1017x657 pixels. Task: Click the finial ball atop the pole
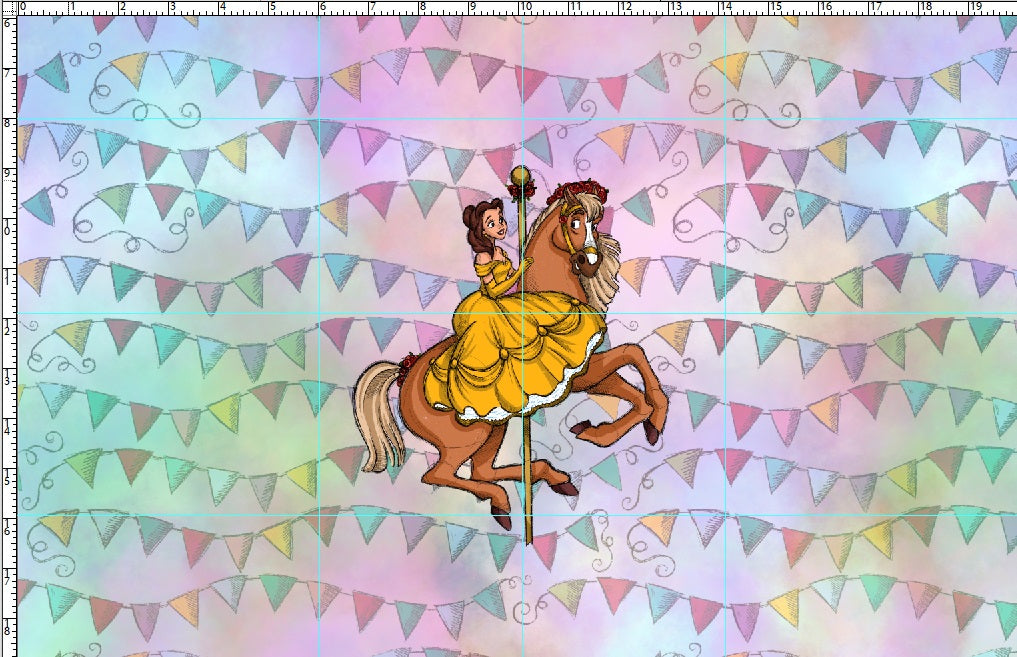coord(521,177)
